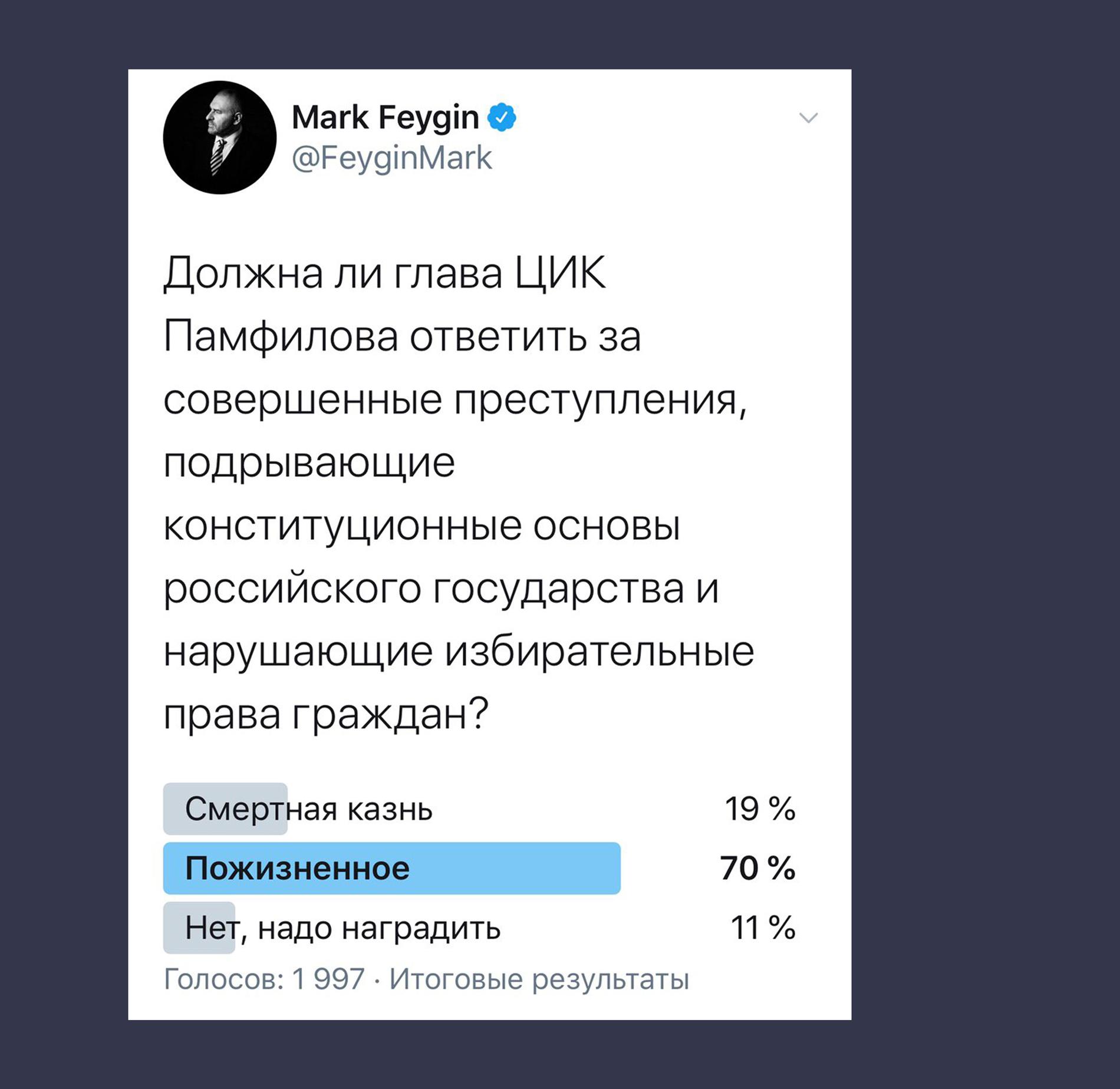1120x1089 pixels.
Task: Click the 11 % result value
Action: coord(763,928)
